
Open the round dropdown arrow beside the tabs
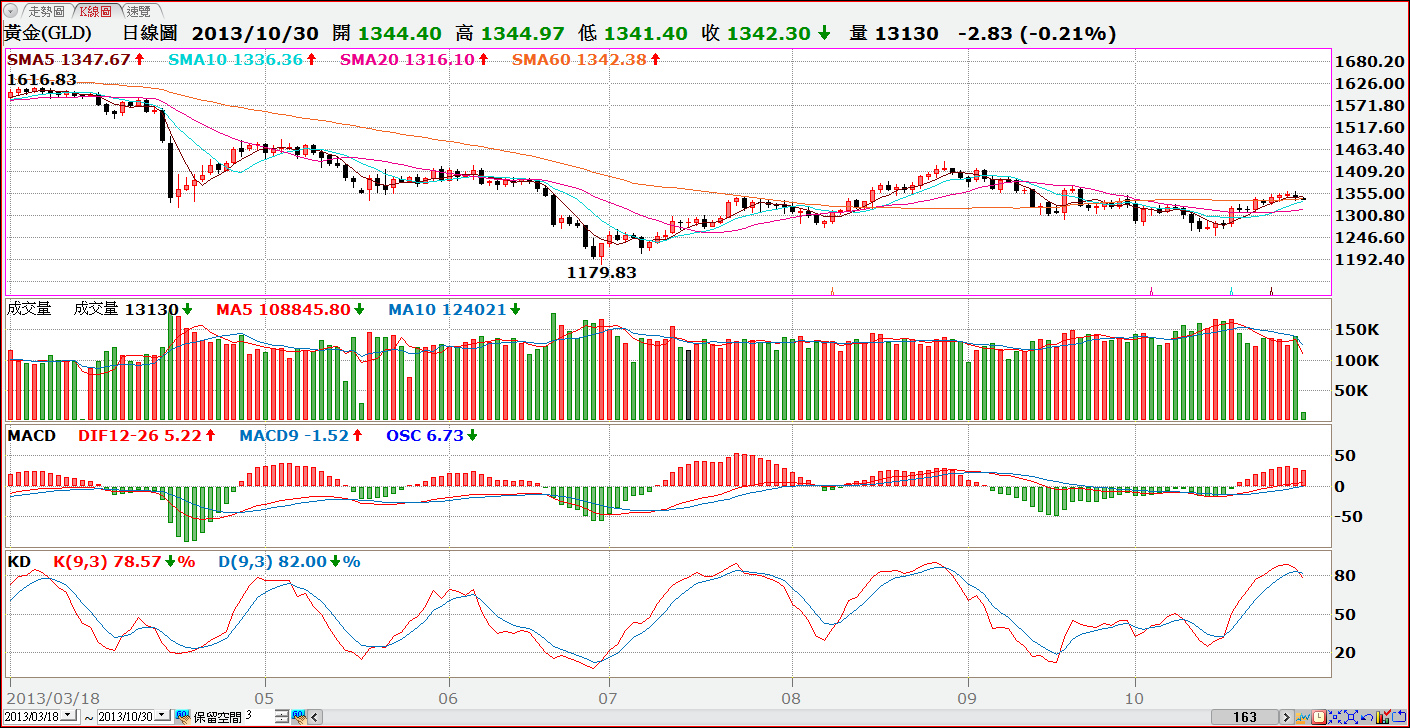9,11
